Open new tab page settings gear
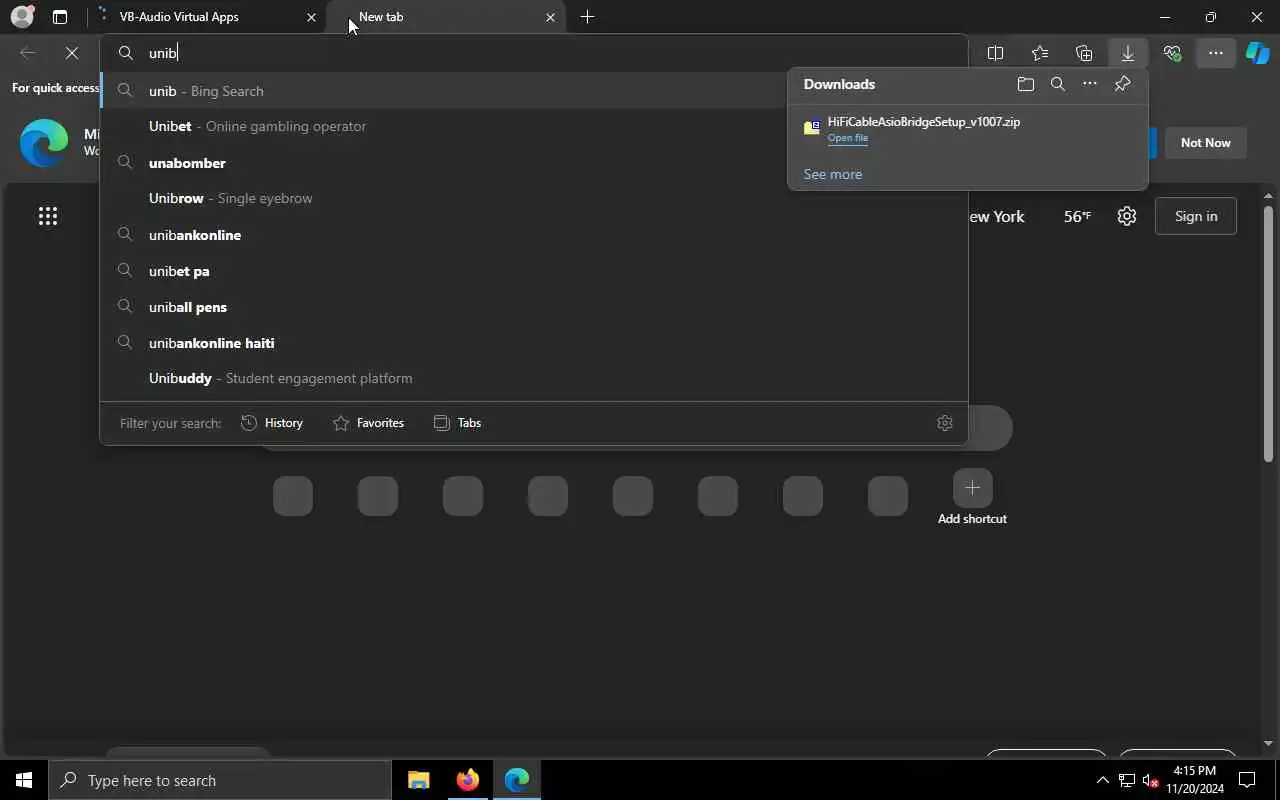Screen dimensions: 1280x800 1127,216
